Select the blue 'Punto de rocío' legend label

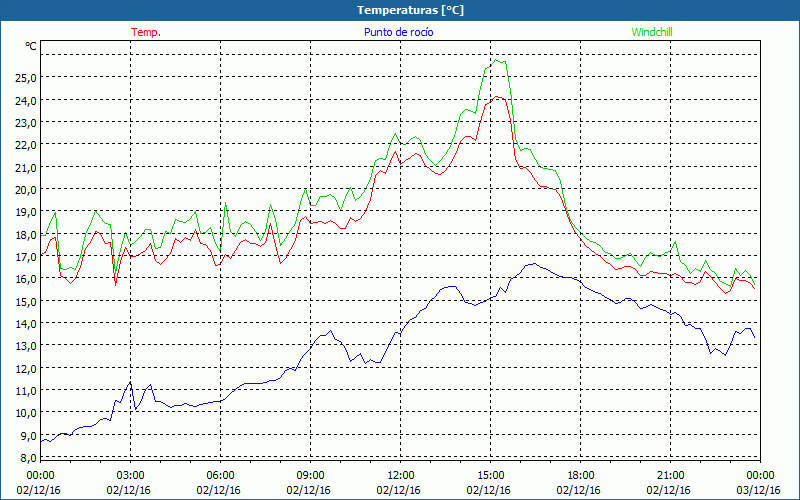pos(398,32)
